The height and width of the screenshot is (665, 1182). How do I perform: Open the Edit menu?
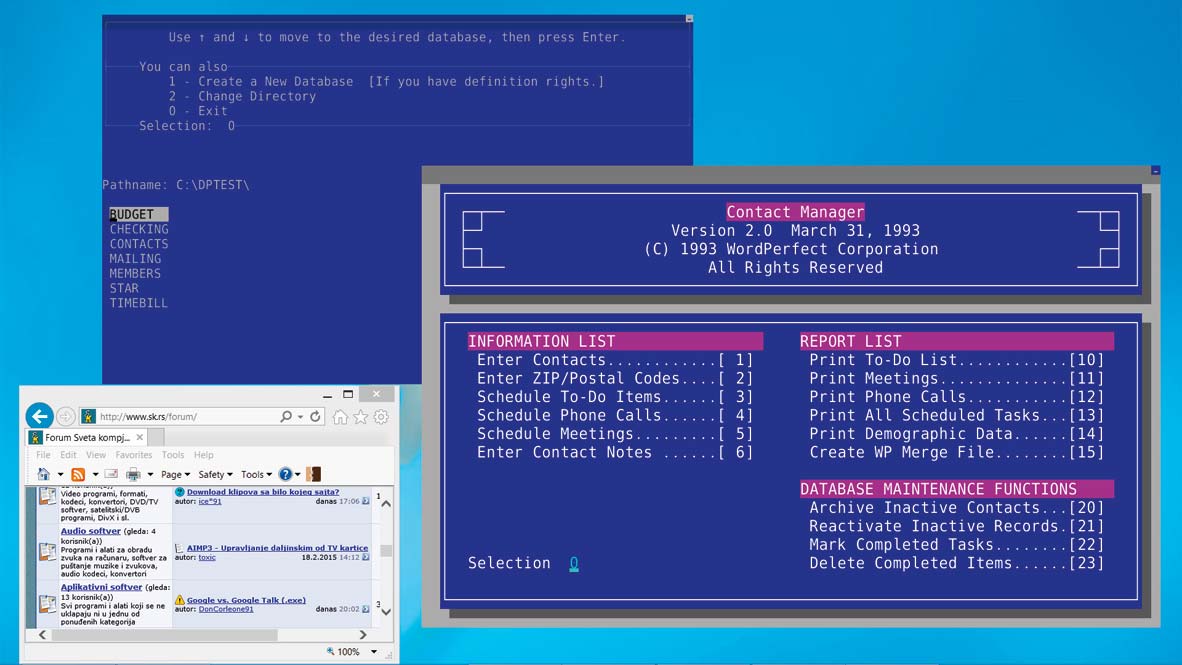click(x=69, y=455)
